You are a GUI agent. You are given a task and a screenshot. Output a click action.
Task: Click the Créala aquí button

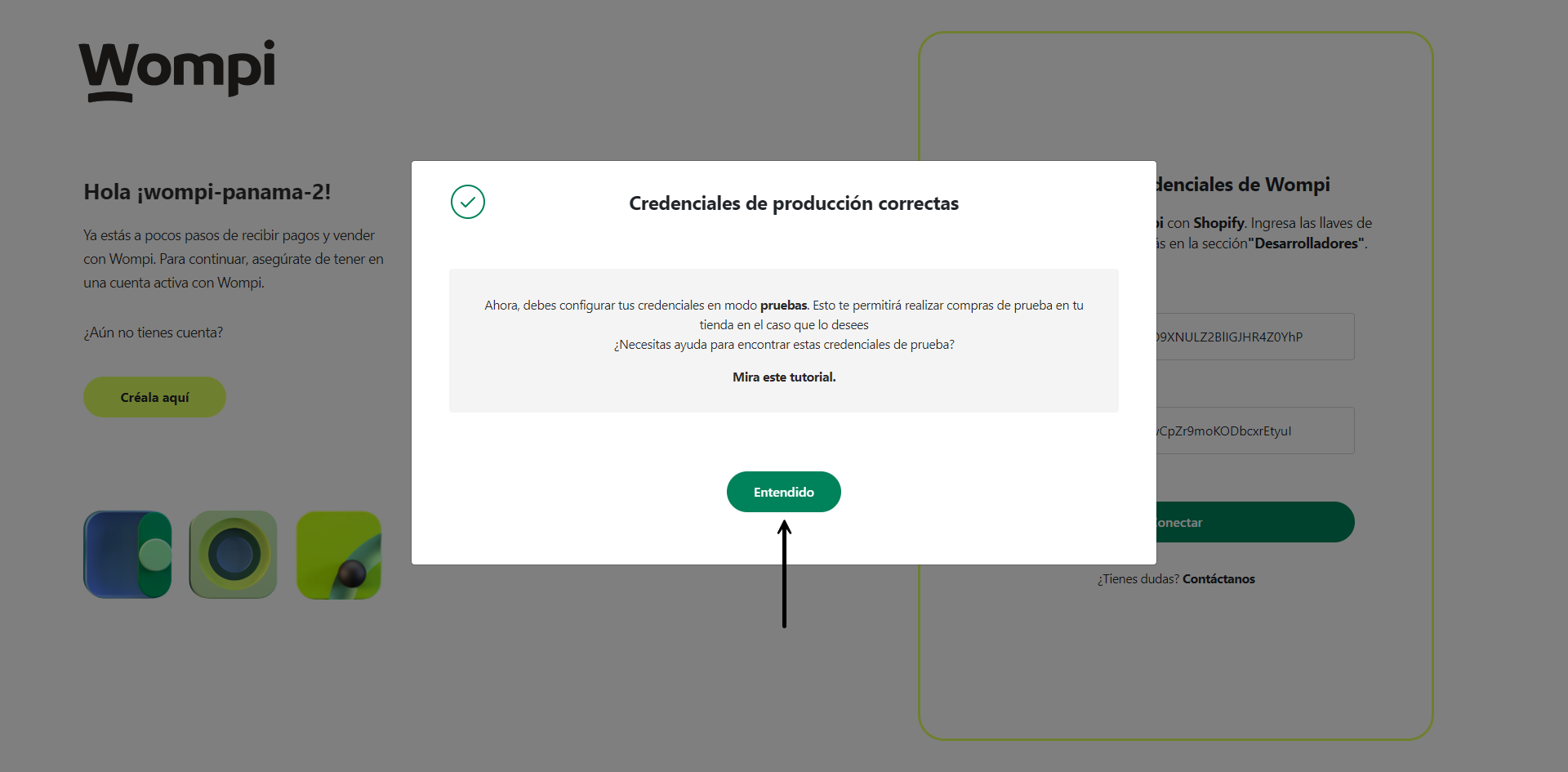(154, 397)
